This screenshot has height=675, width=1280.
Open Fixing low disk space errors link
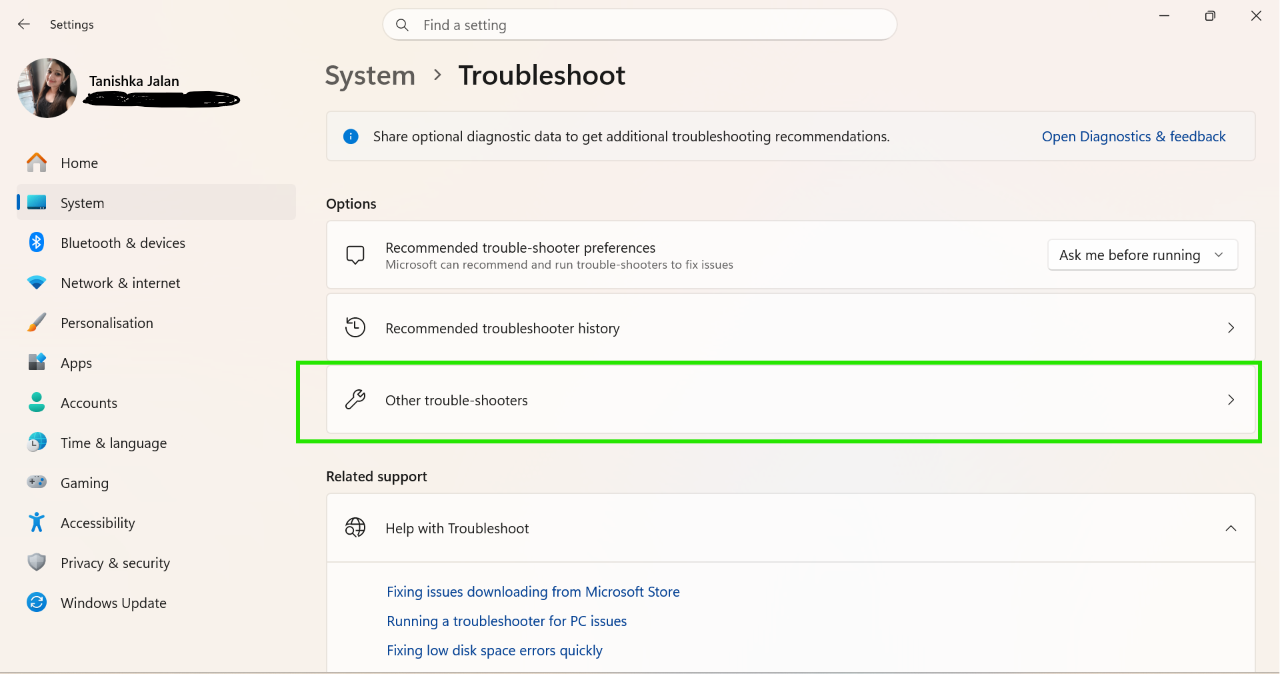pos(495,650)
